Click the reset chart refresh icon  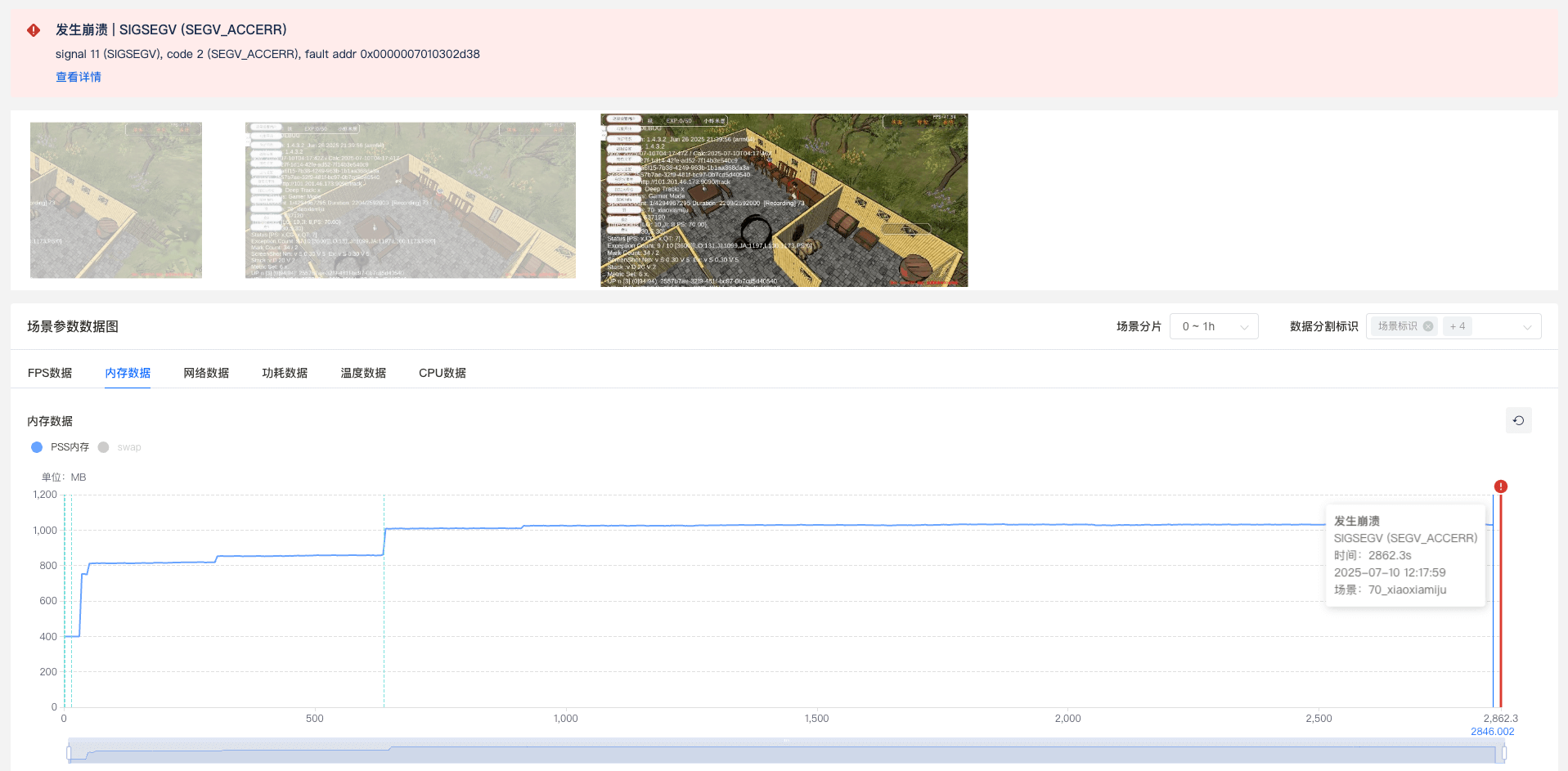(1518, 420)
